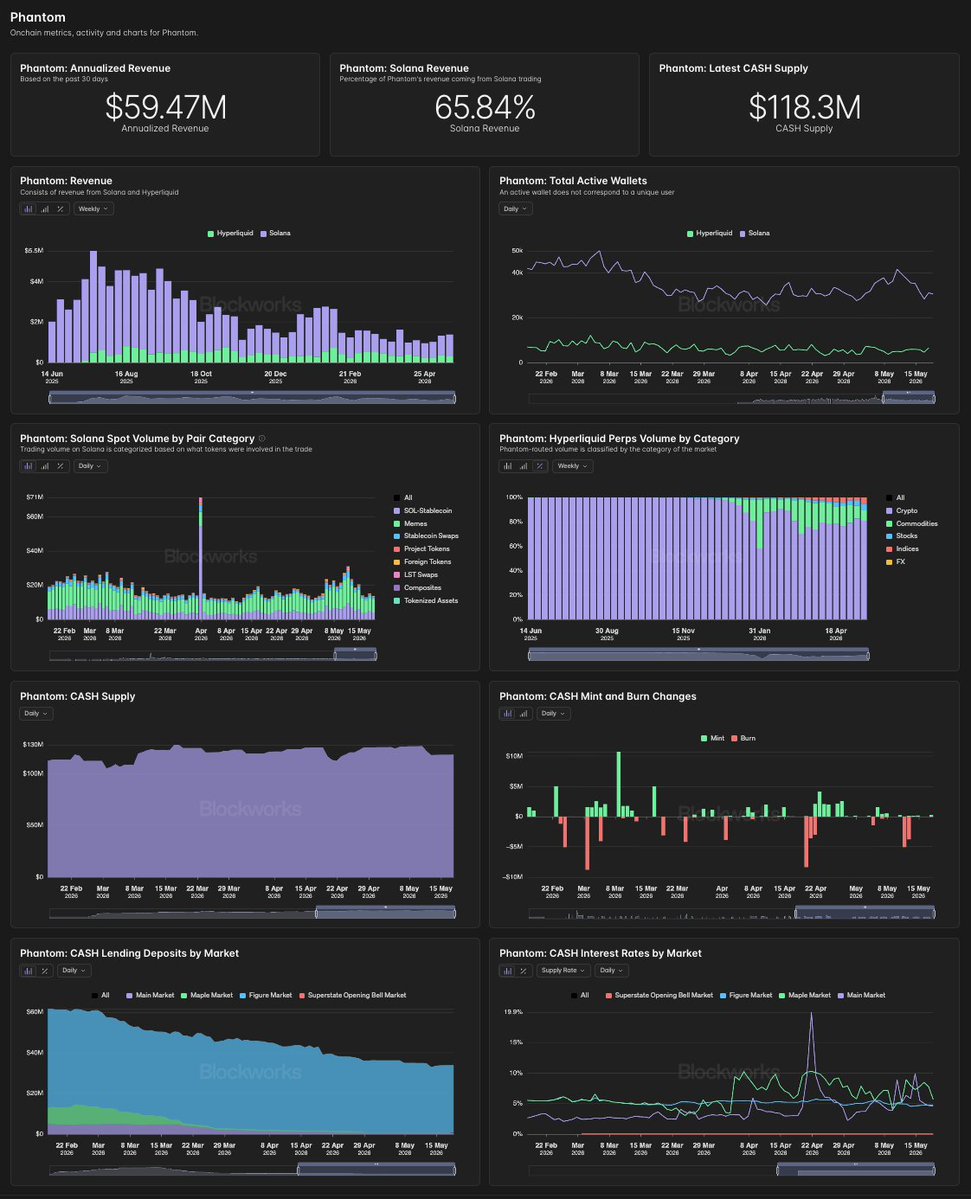
Task: Click range slider under Hyperliquid Perps Volume chart
Action: pyautogui.click(x=699, y=655)
